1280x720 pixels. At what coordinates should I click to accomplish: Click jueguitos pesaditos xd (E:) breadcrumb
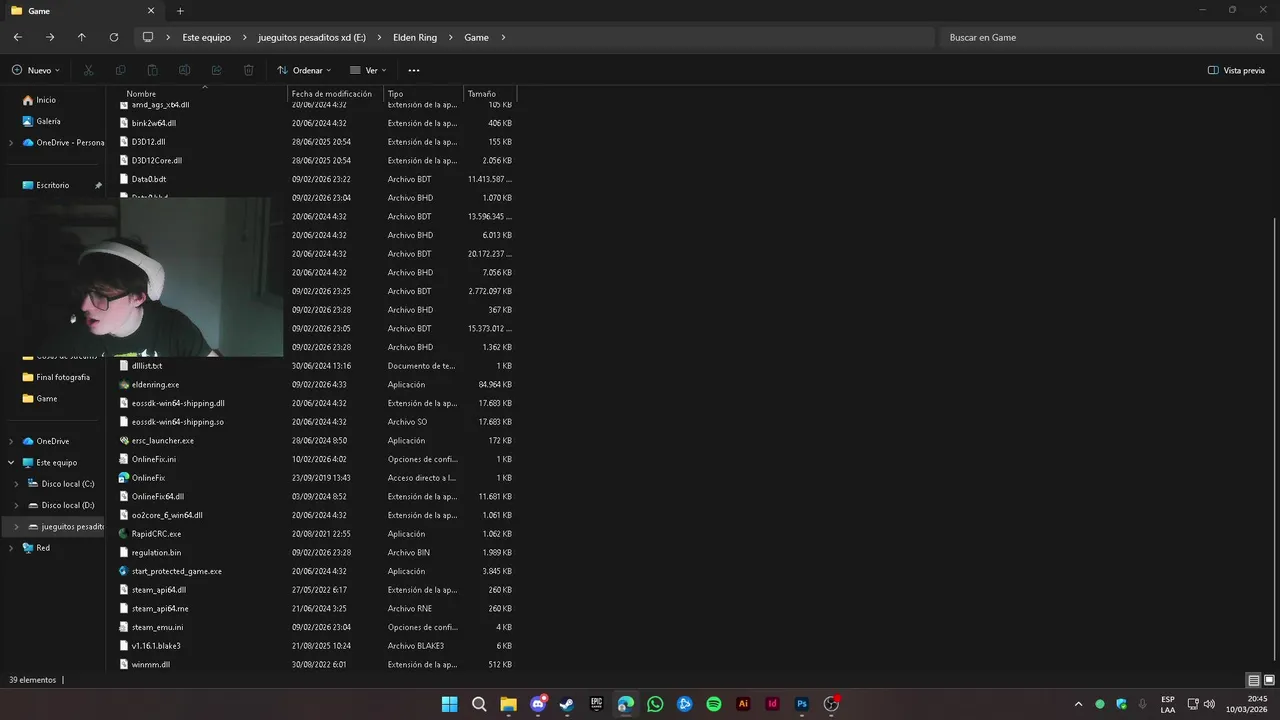click(x=312, y=37)
